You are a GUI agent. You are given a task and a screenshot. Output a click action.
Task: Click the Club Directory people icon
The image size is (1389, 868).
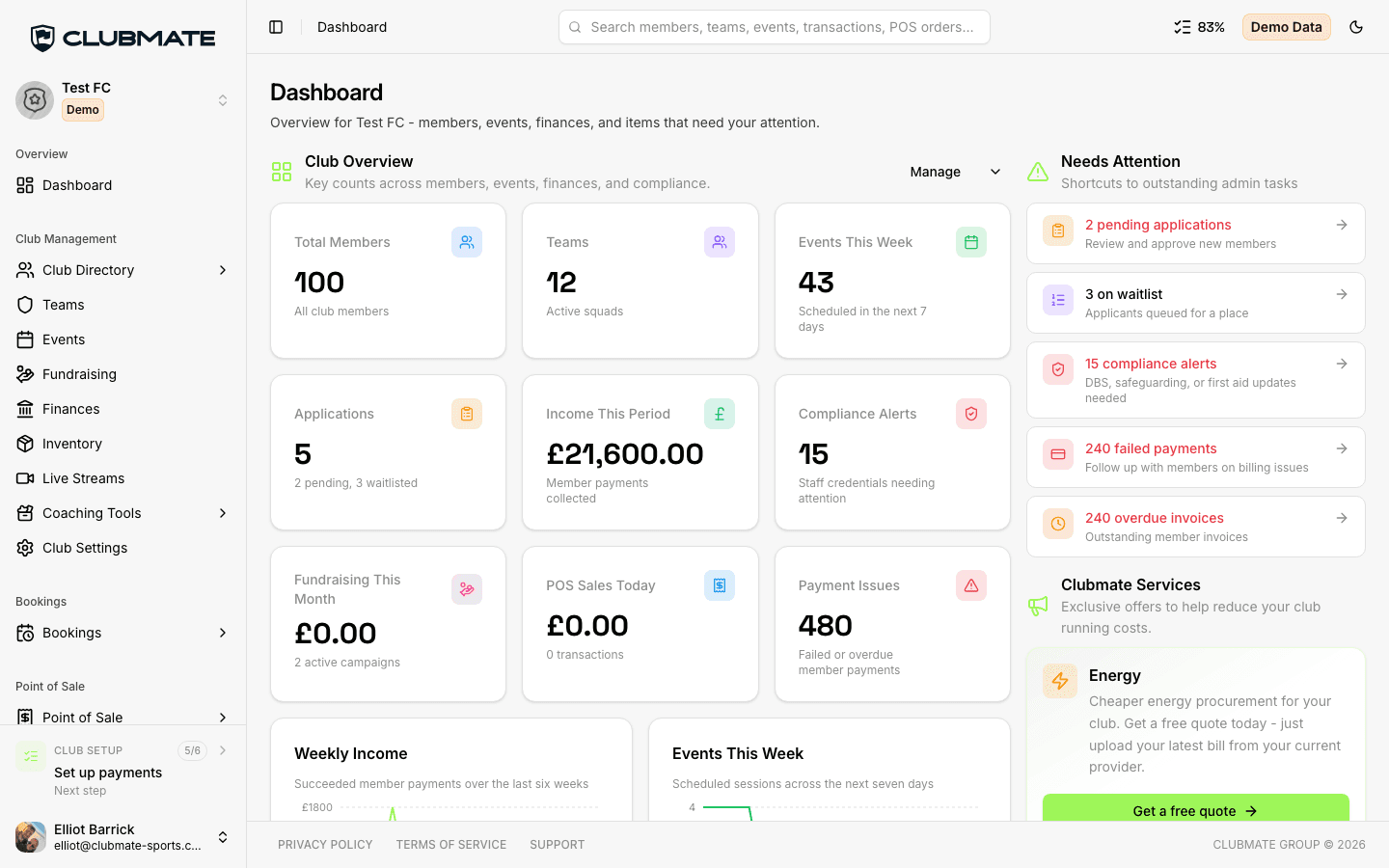pos(25,270)
